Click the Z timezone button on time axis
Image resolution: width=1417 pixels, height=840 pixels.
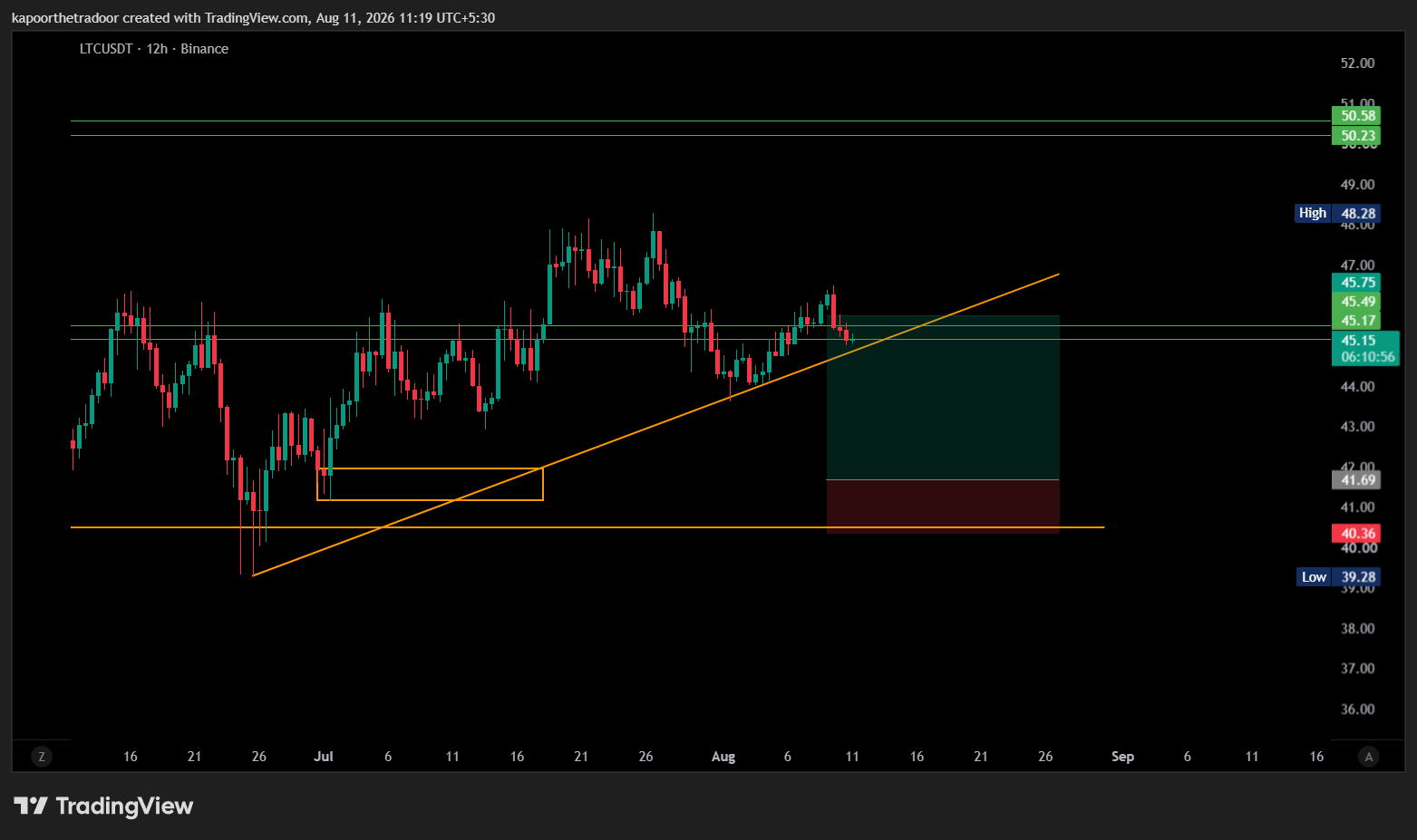[x=41, y=757]
